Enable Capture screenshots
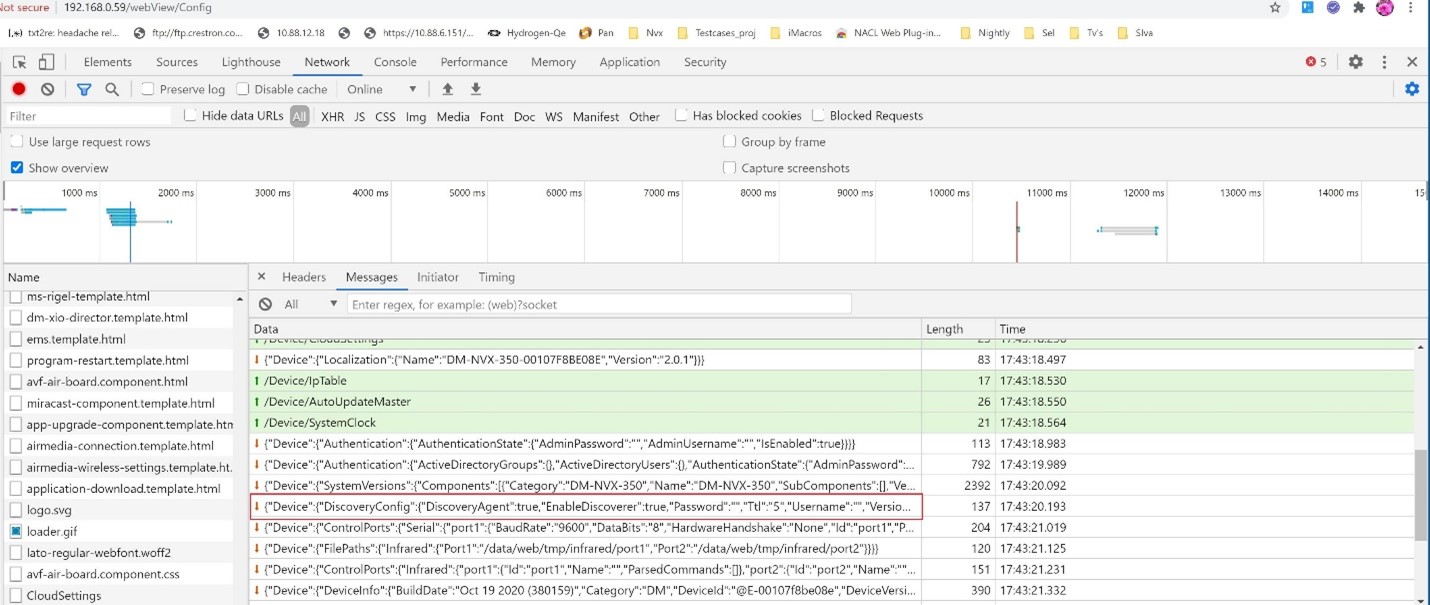Image resolution: width=1430 pixels, height=605 pixels. coord(730,168)
